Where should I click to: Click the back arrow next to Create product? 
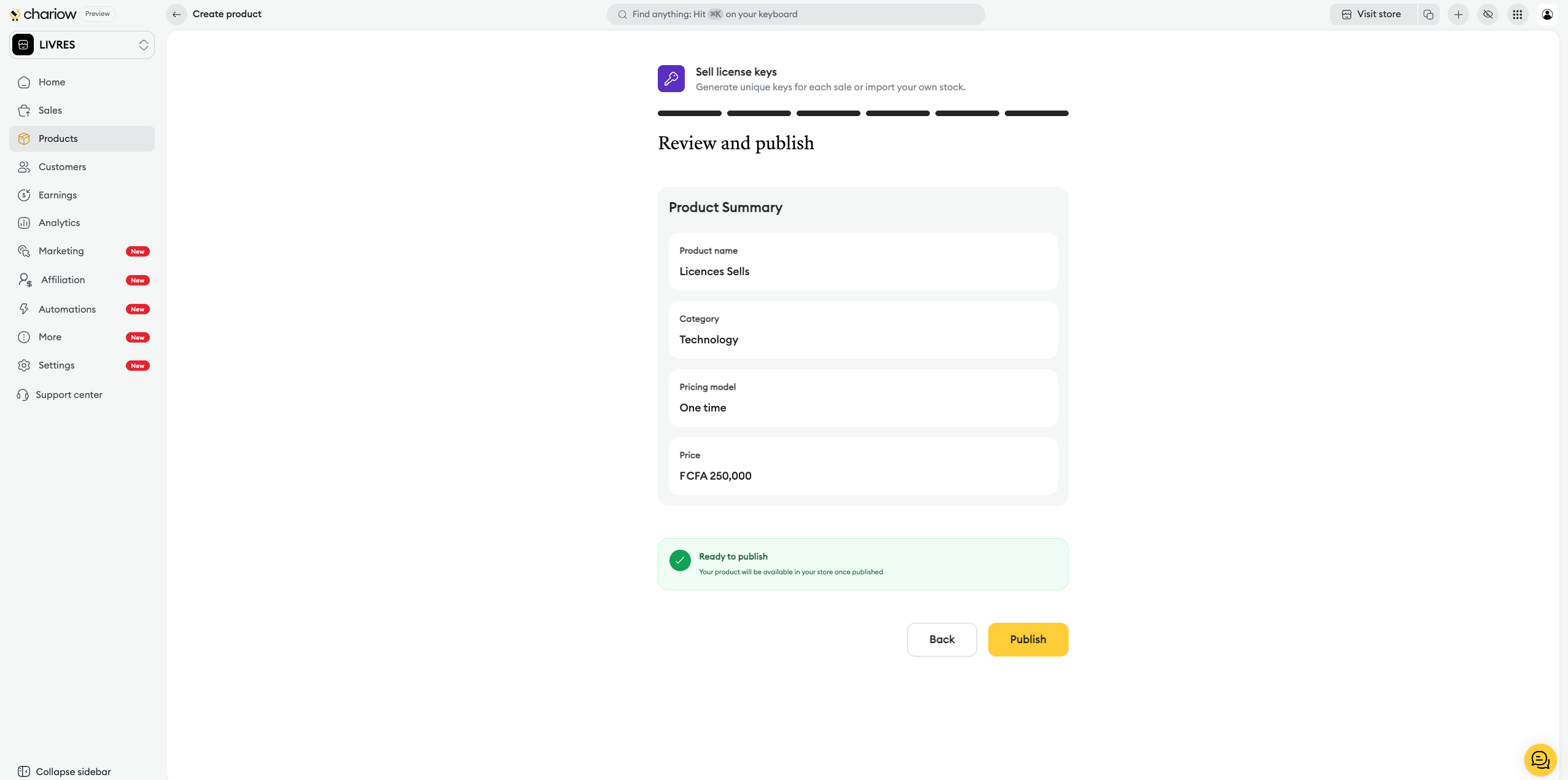tap(176, 14)
